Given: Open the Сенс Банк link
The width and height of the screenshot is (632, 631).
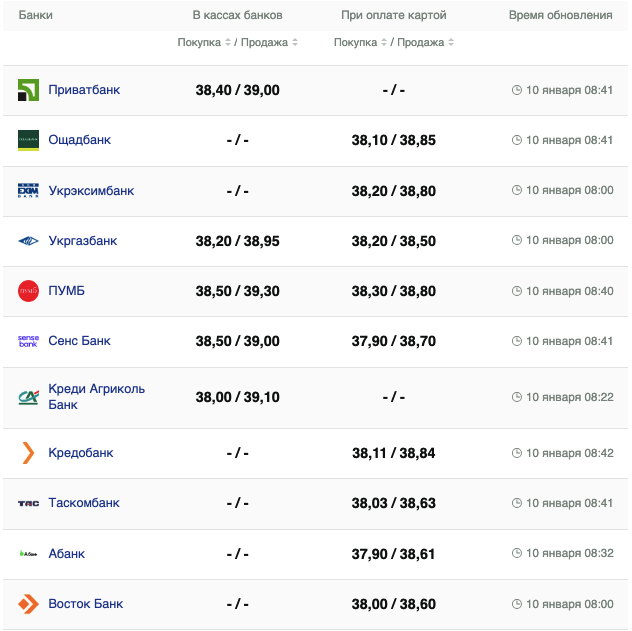Looking at the screenshot, I should [79, 341].
